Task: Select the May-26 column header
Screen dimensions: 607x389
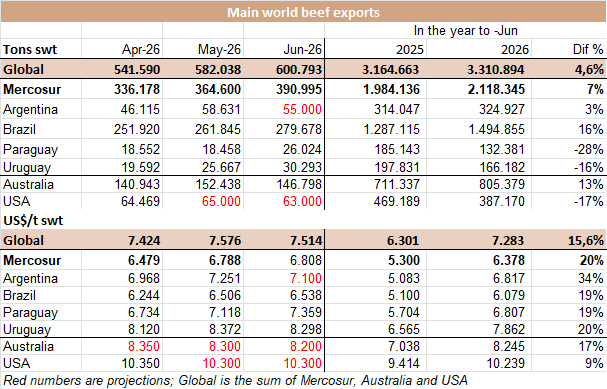Action: (x=219, y=50)
